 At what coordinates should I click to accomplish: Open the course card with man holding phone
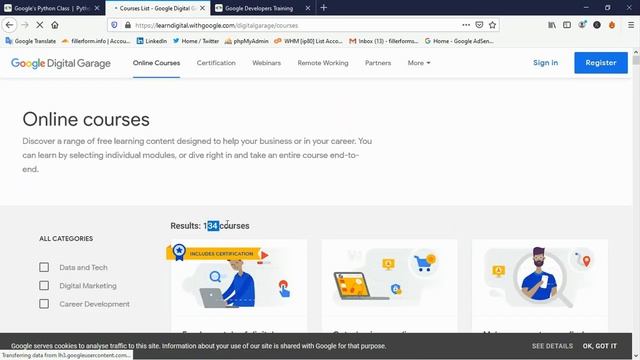click(x=540, y=286)
